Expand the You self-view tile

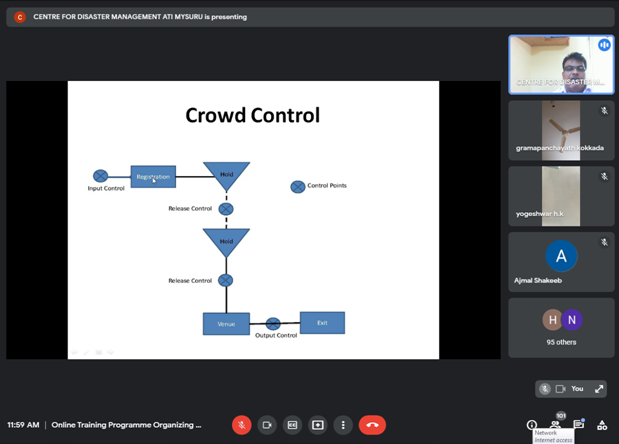599,389
